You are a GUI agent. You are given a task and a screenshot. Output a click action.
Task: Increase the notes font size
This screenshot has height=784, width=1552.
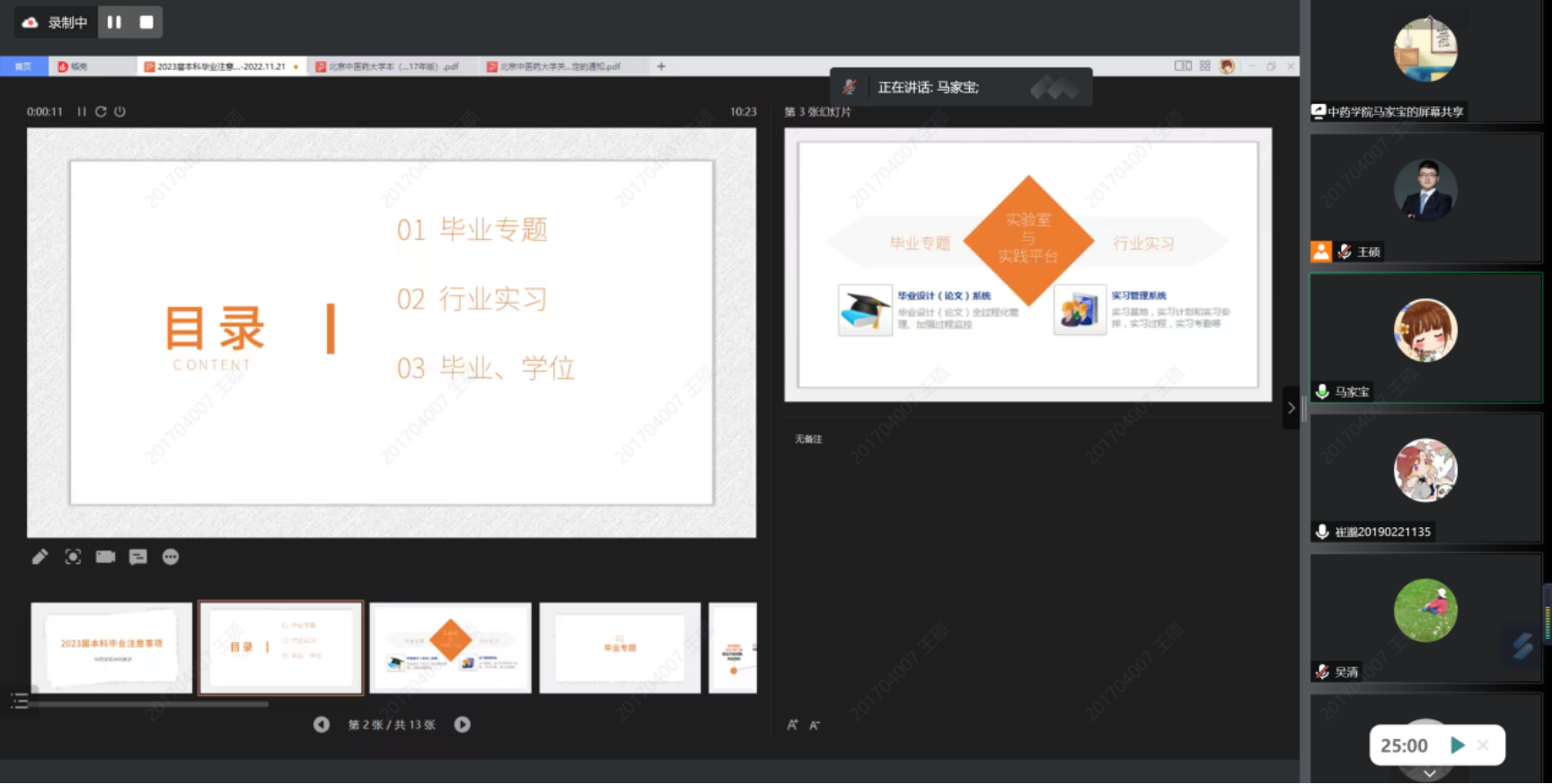tap(792, 725)
